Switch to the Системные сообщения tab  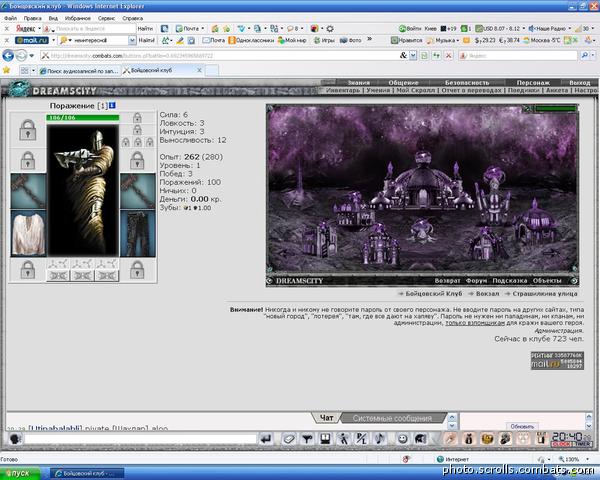[392, 418]
